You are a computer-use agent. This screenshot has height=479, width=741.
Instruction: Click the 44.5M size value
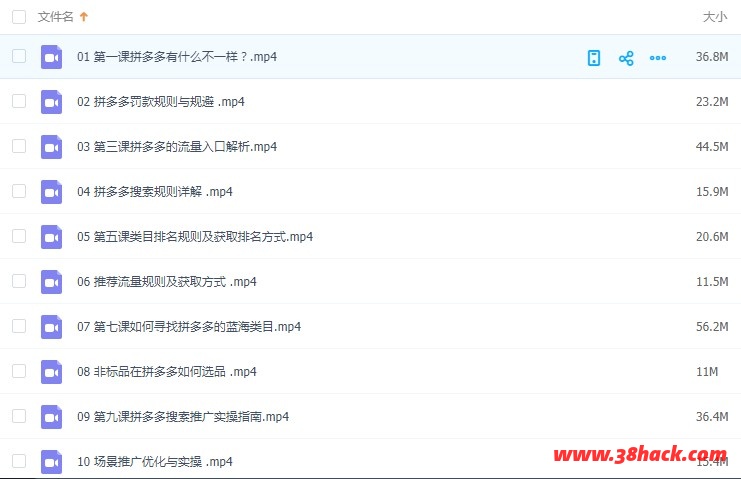tap(712, 146)
